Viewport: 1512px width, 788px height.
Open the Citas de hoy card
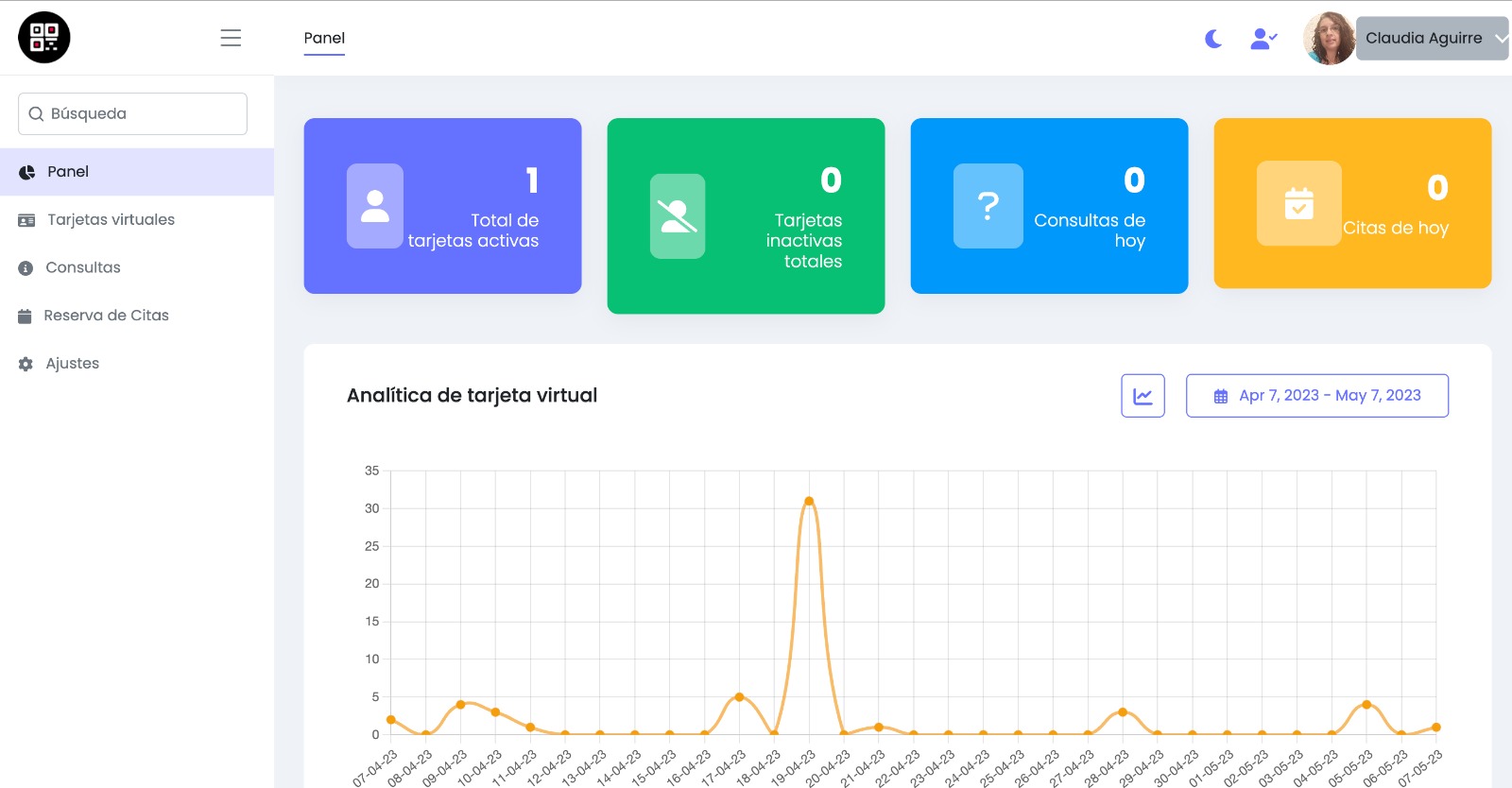point(1352,203)
